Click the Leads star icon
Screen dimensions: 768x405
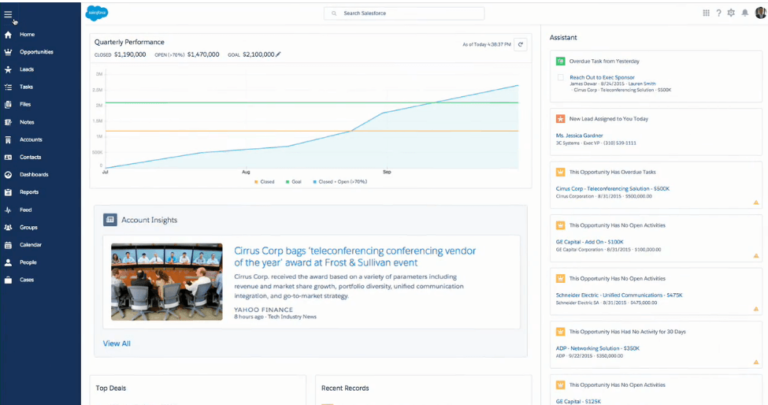click(x=8, y=70)
